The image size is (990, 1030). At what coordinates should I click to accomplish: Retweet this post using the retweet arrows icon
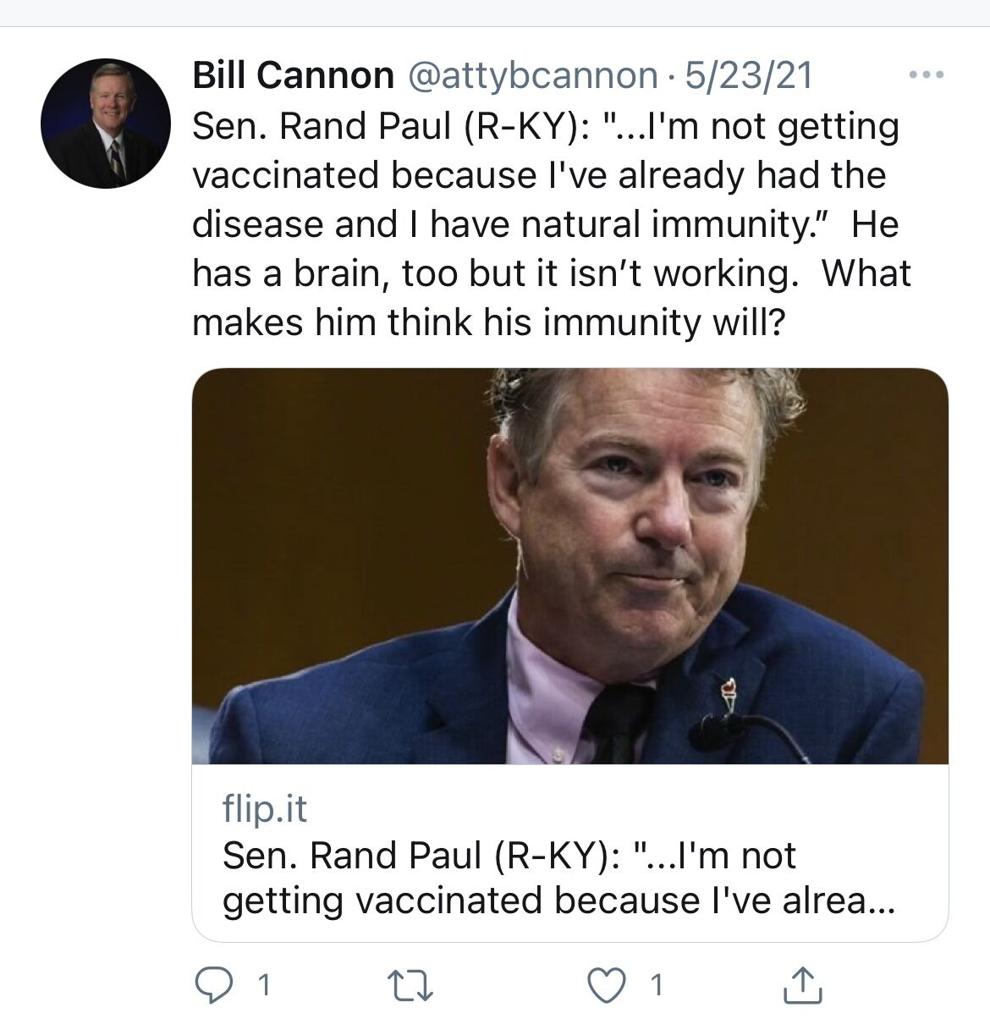(410, 985)
